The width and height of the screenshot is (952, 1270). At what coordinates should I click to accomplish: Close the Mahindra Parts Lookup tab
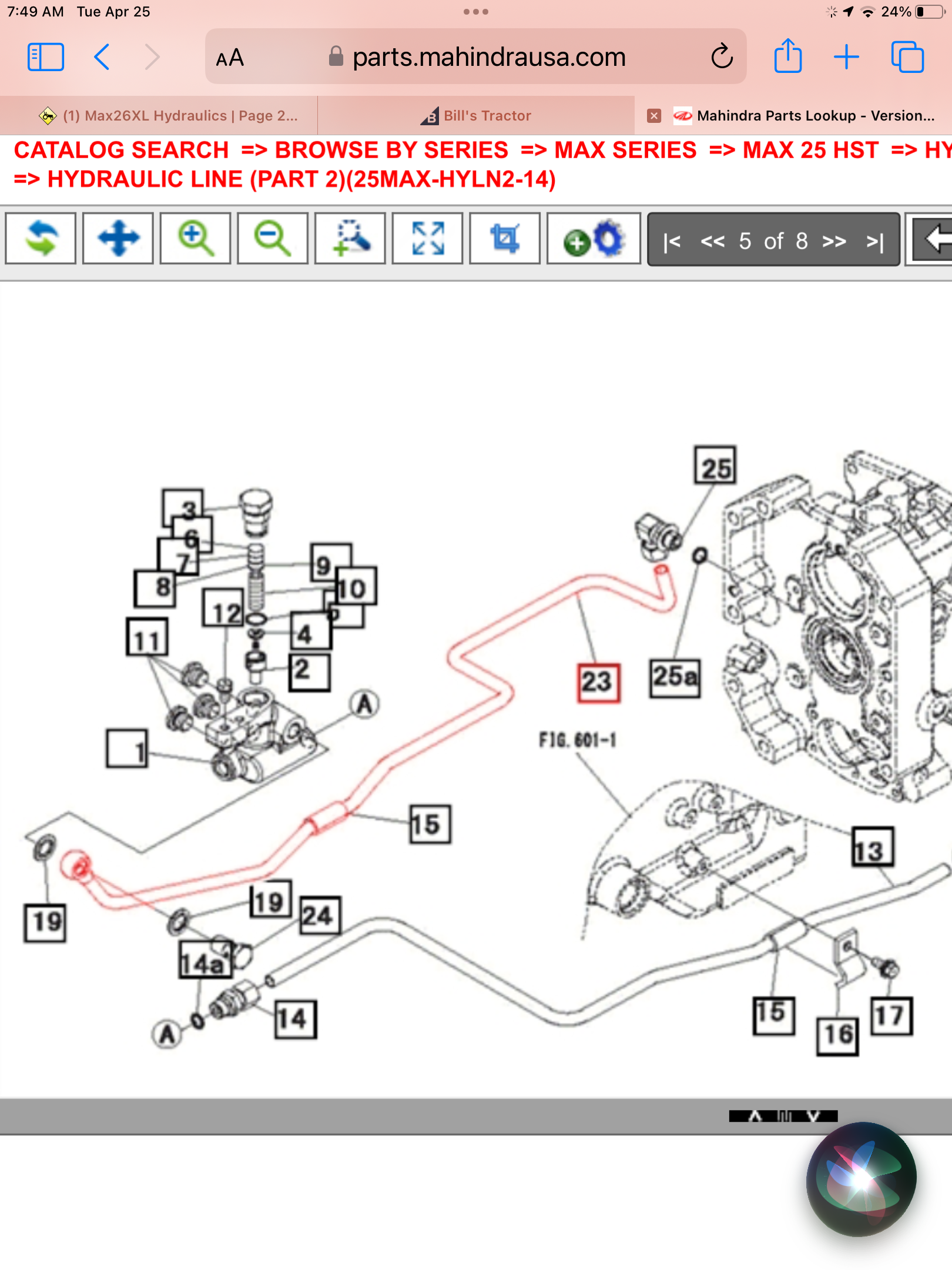tap(653, 116)
